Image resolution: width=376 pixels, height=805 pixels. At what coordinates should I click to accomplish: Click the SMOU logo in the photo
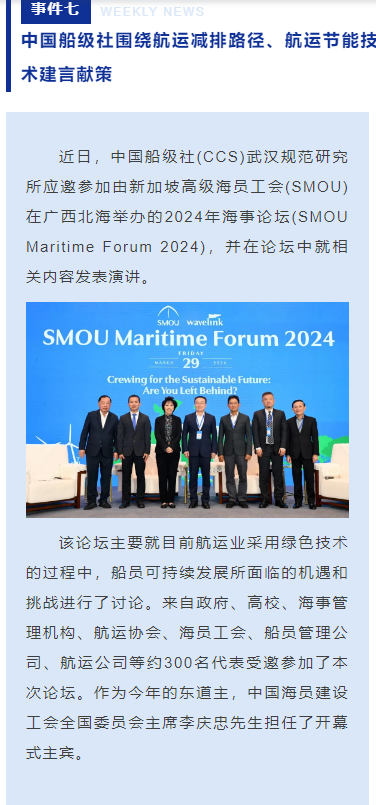[x=168, y=316]
